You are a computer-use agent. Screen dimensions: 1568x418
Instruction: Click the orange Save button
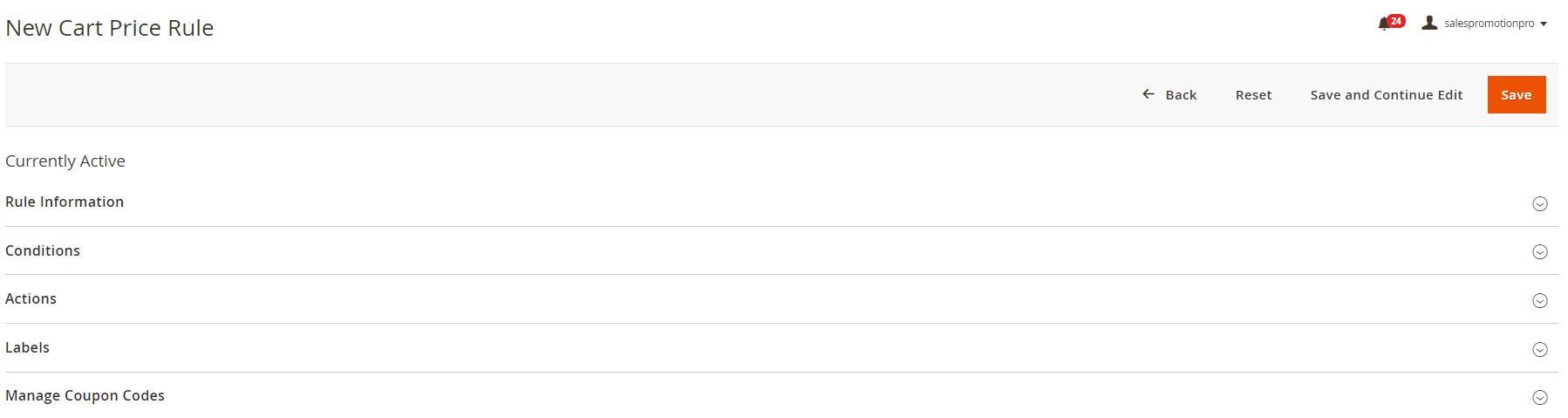pyautogui.click(x=1516, y=94)
